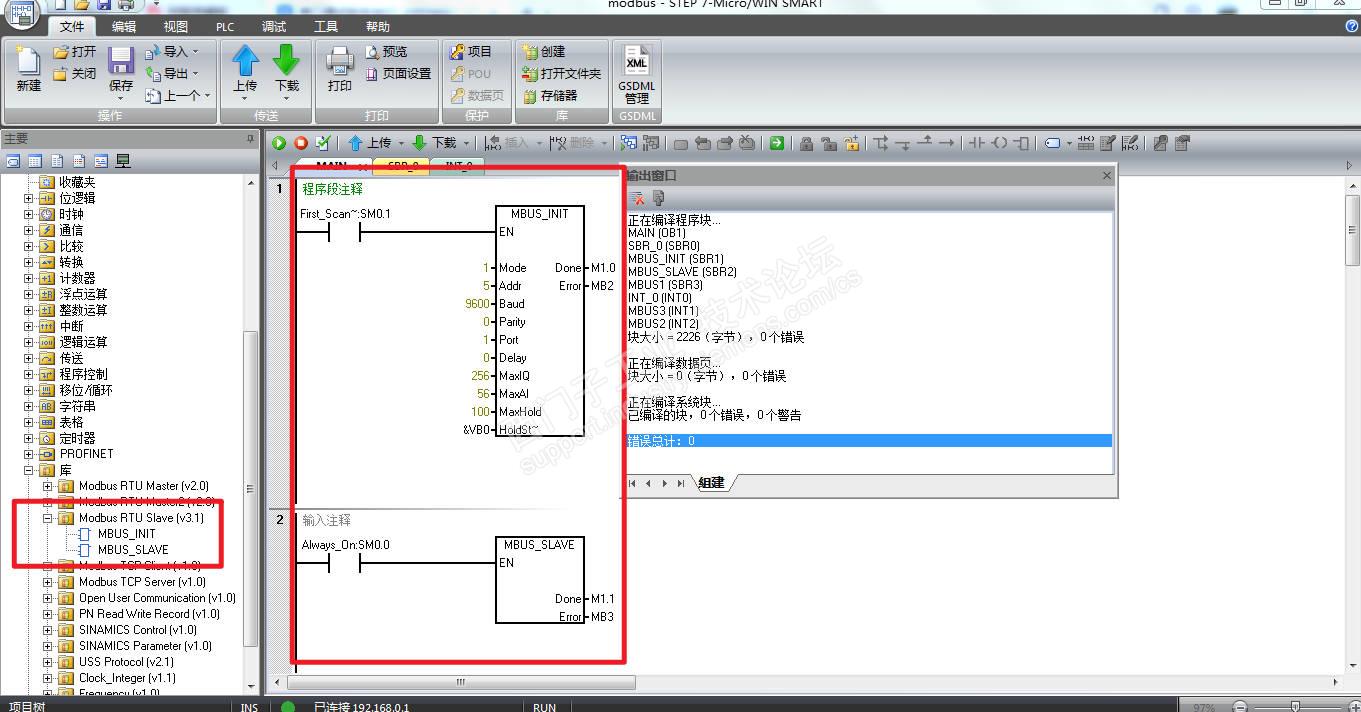
Task: Click the help question mark icon
Action: 1351,27
